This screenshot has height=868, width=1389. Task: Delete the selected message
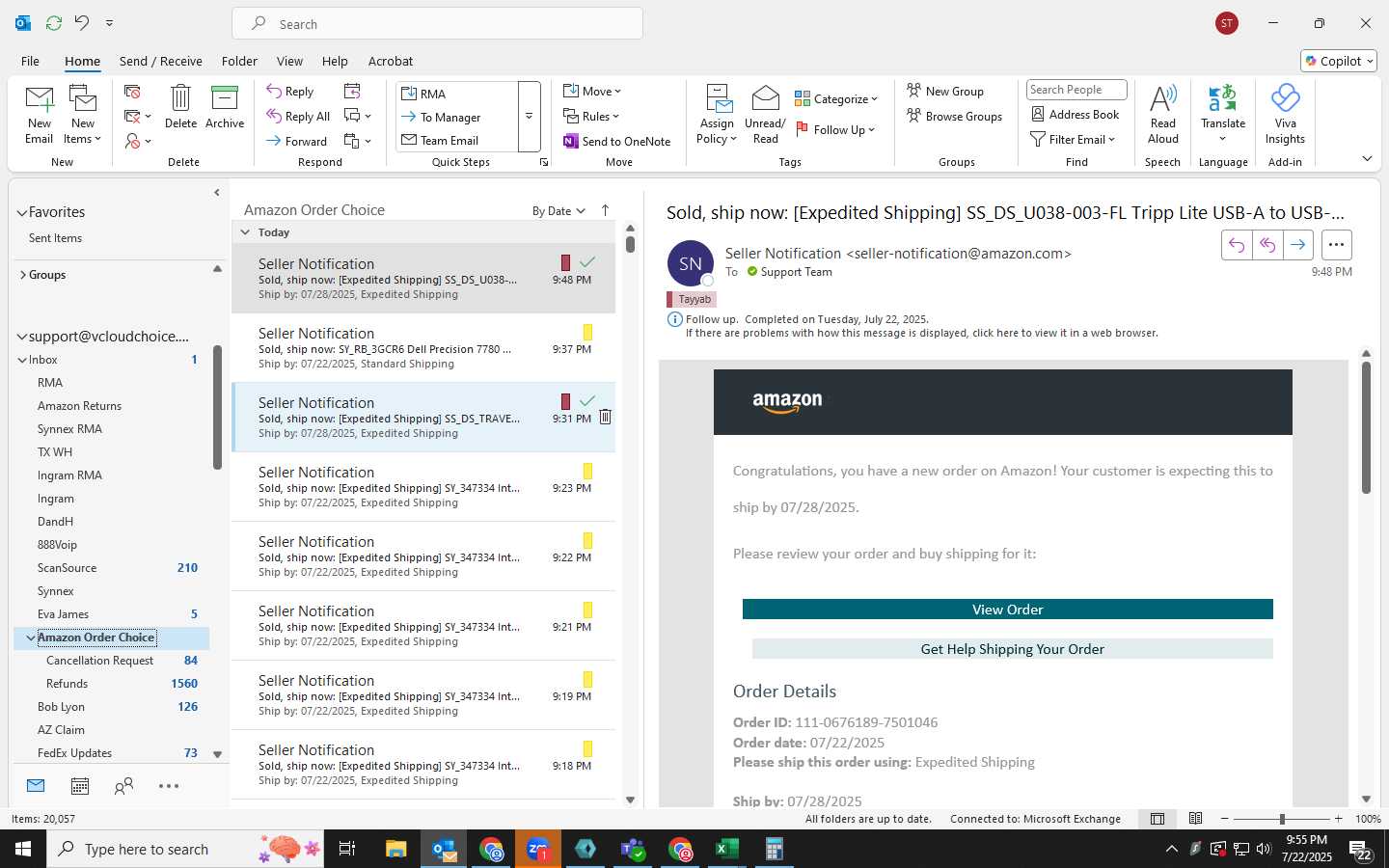180,107
